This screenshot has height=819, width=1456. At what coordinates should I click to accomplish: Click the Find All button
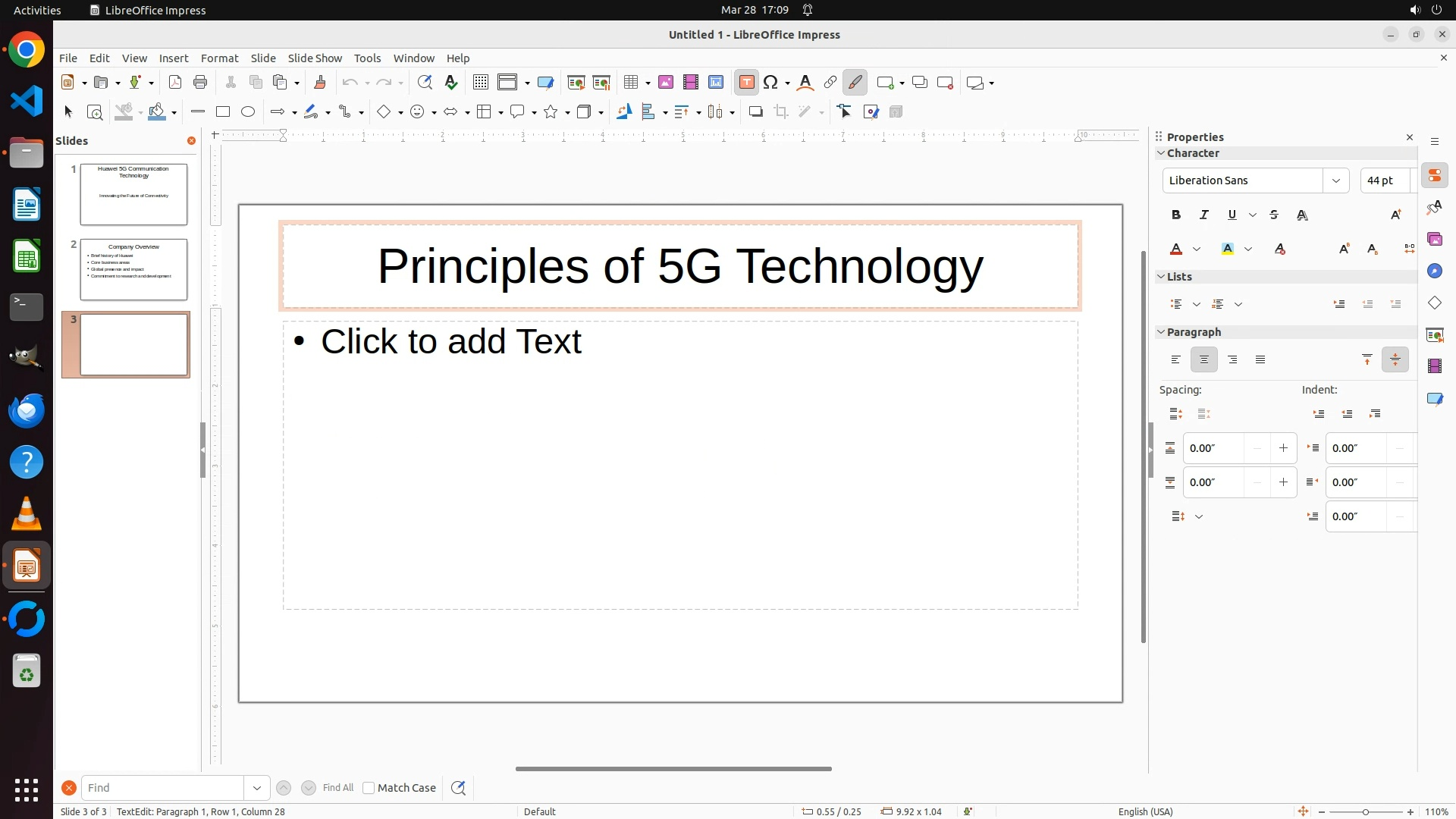(337, 788)
